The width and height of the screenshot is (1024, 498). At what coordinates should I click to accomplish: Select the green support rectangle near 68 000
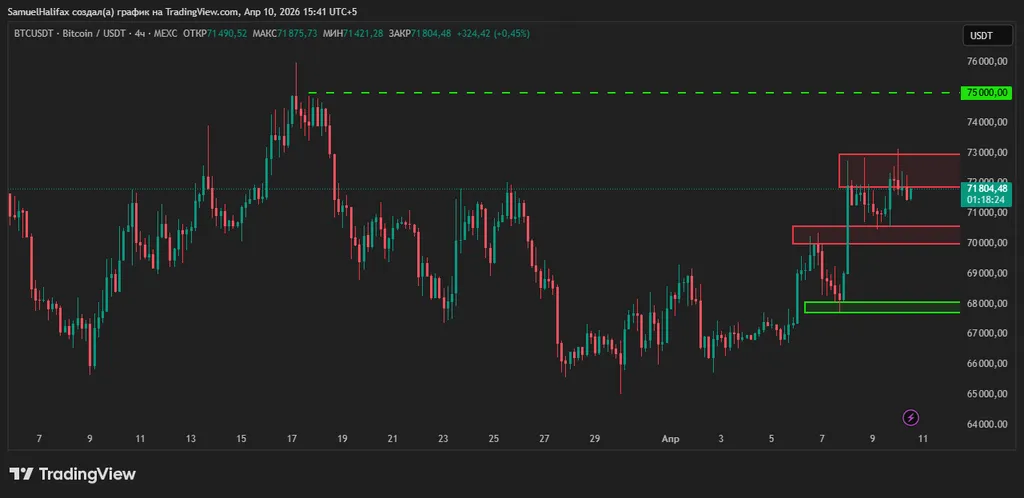coord(880,307)
